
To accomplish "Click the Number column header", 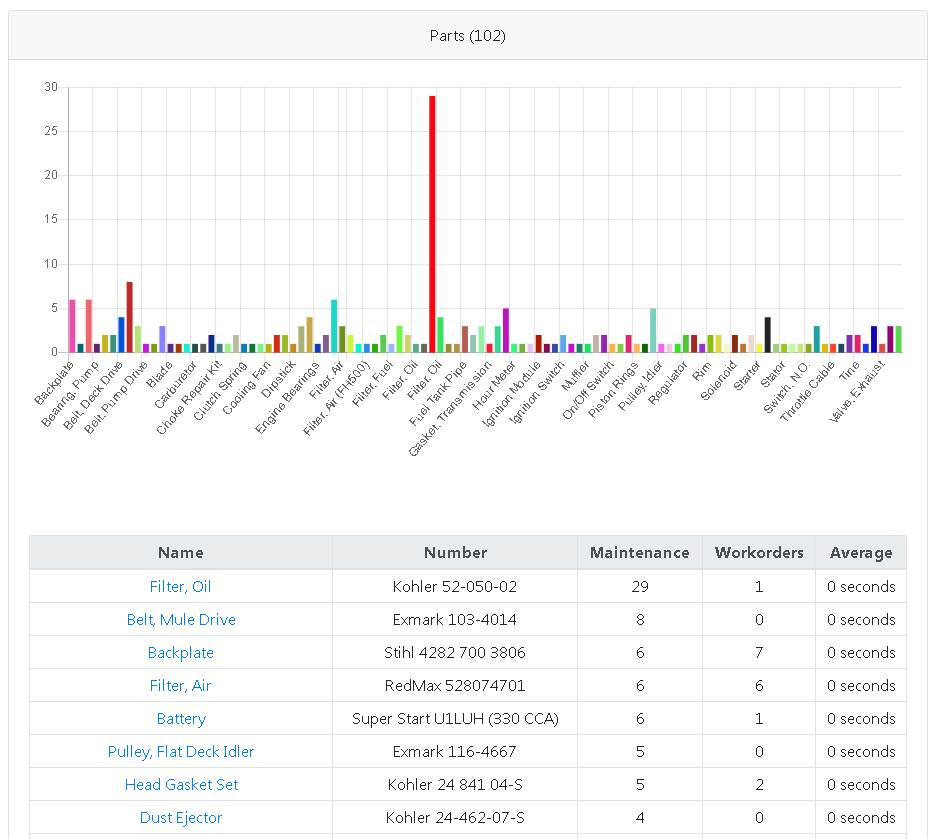I will pos(455,553).
